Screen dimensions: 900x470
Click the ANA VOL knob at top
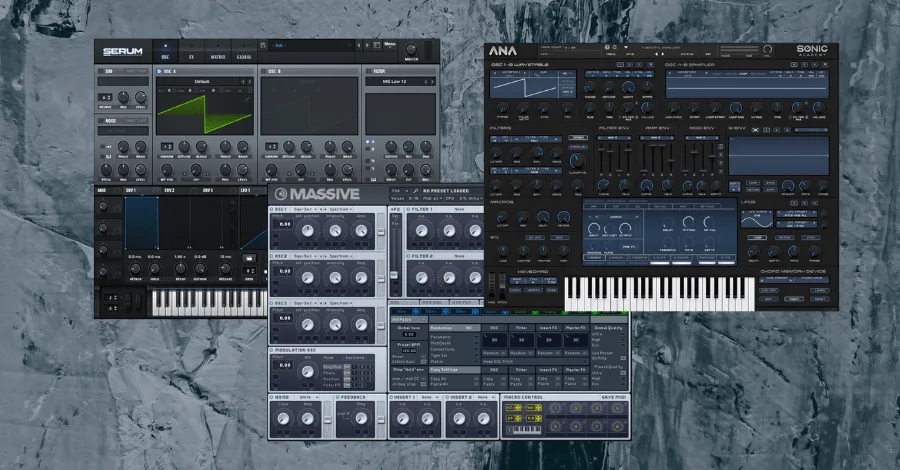(767, 49)
